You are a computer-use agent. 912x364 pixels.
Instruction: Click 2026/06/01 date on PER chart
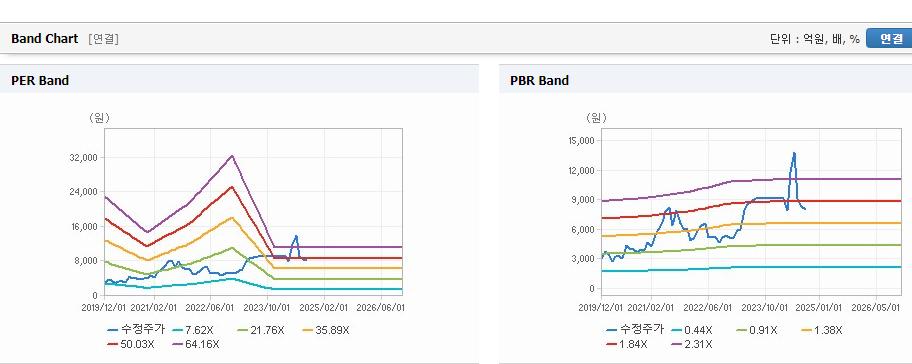[380, 307]
